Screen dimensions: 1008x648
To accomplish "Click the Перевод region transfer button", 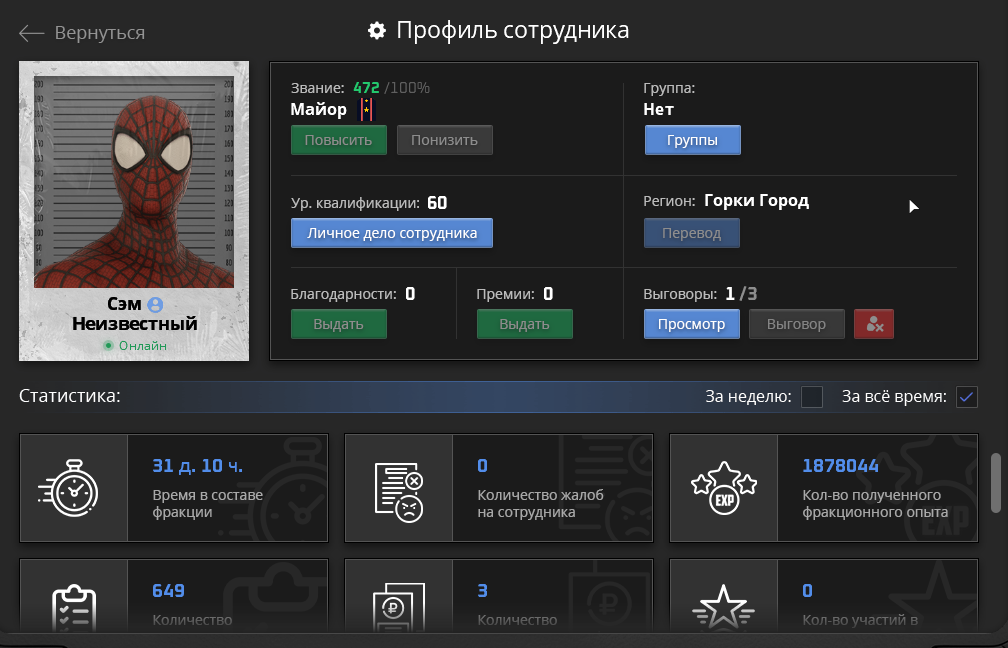I will (692, 233).
